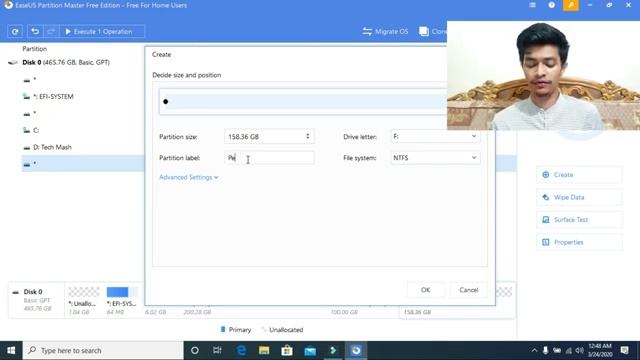This screenshot has height=360, width=640.
Task: Launch Microsoft Edge from taskbar
Action: point(241,351)
